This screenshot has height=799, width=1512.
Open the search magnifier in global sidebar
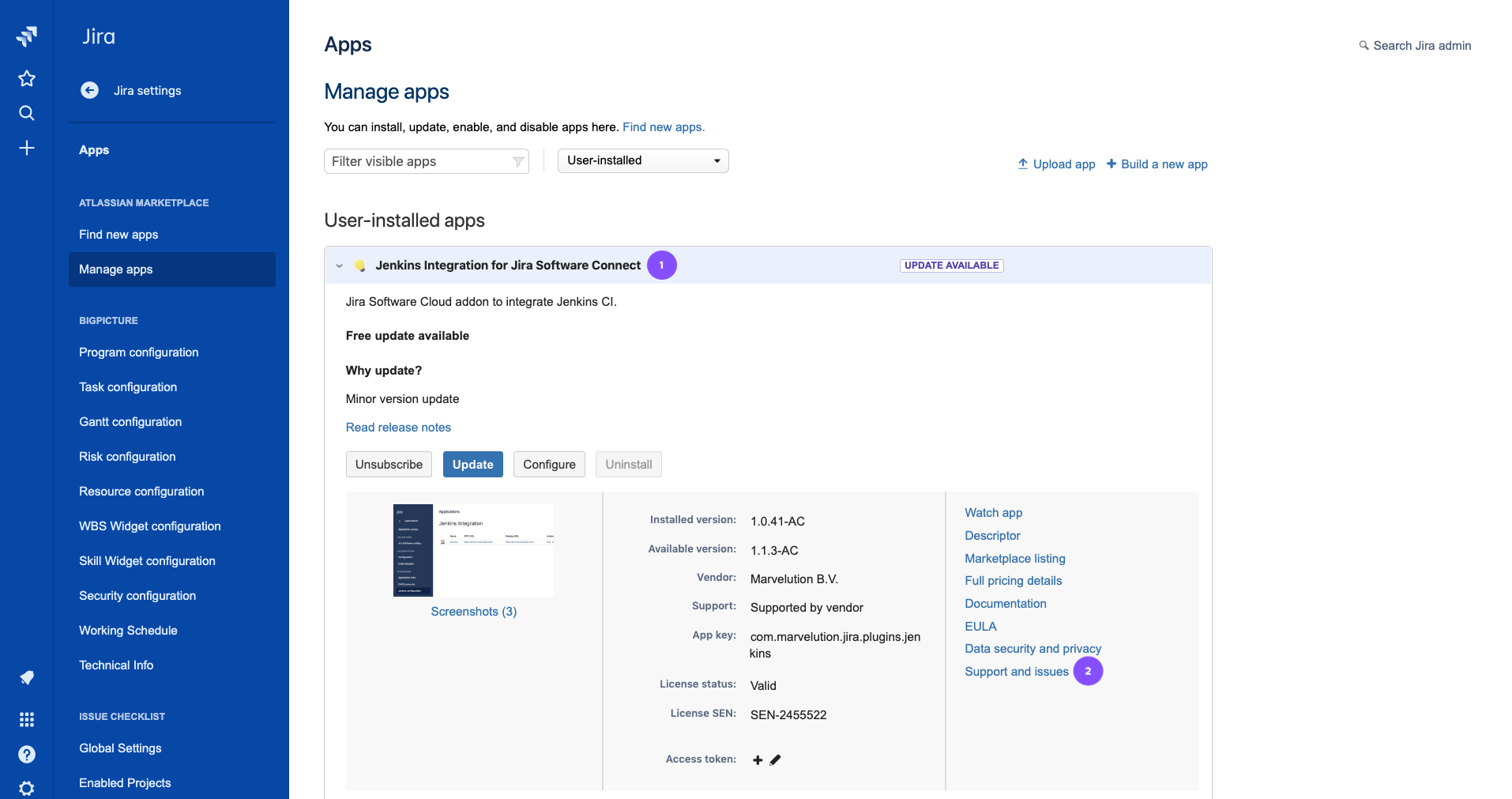[27, 113]
